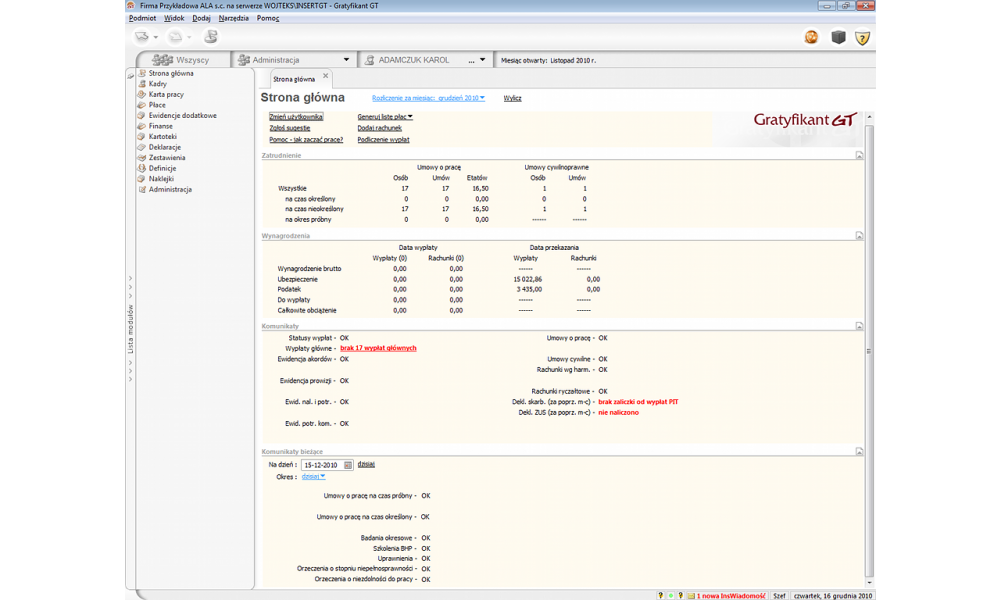Open the Administracja module icon in sidebar
Screen dimensions: 1000x600
(x=142, y=189)
